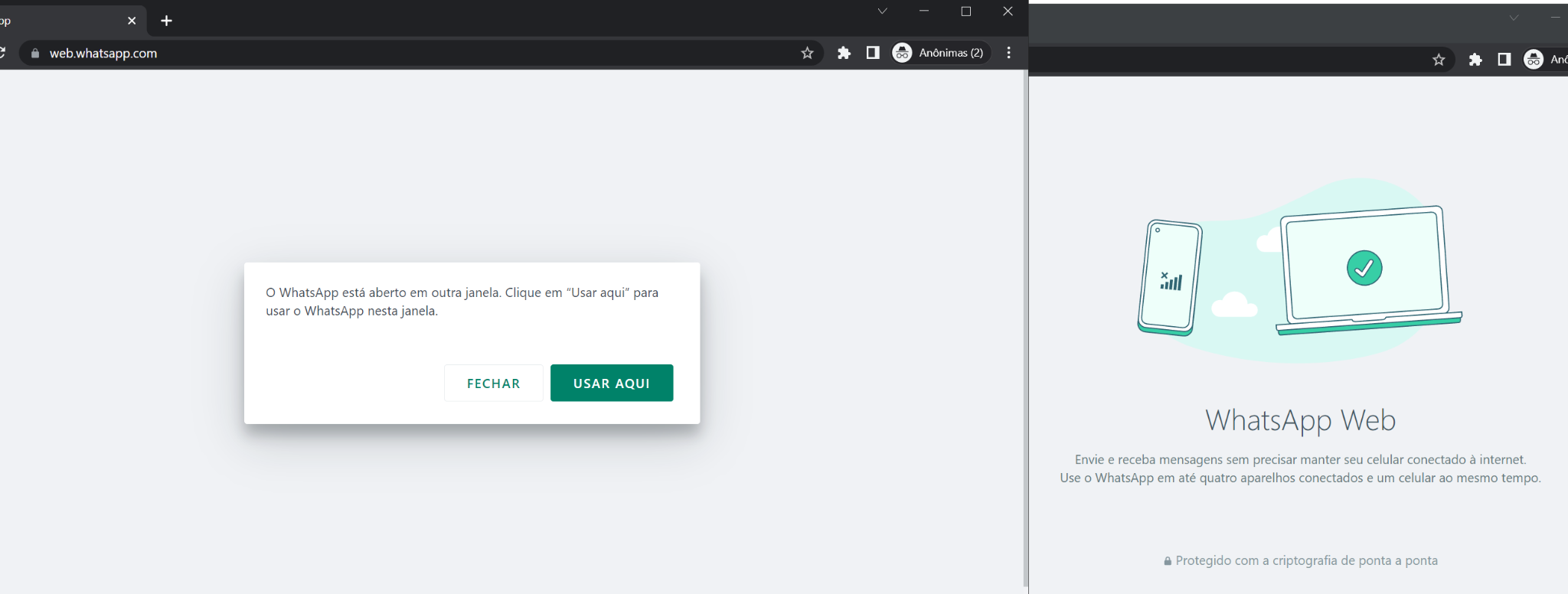
Task: Click text 'Protegido com a criptografia de ponta a ponta'
Action: pos(1306,560)
